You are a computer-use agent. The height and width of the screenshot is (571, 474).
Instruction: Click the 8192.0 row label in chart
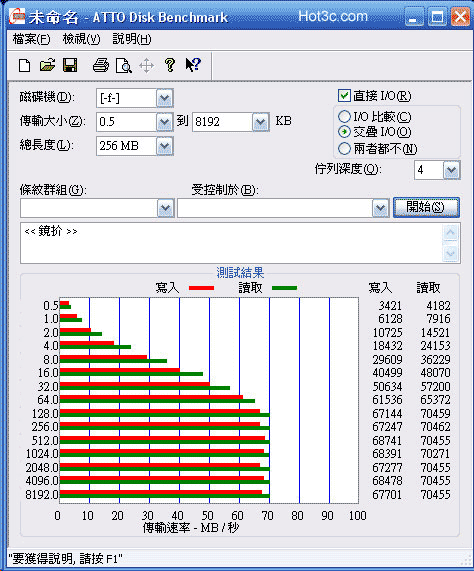[x=42, y=495]
